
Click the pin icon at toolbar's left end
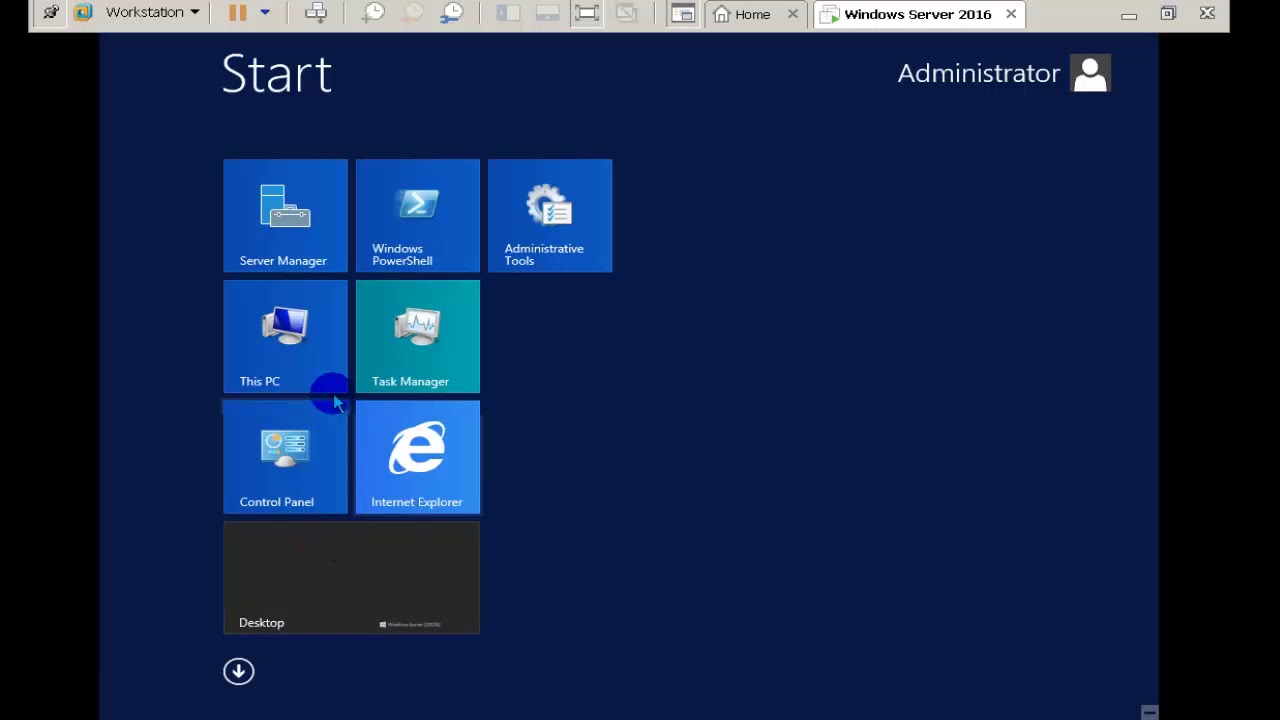(50, 13)
